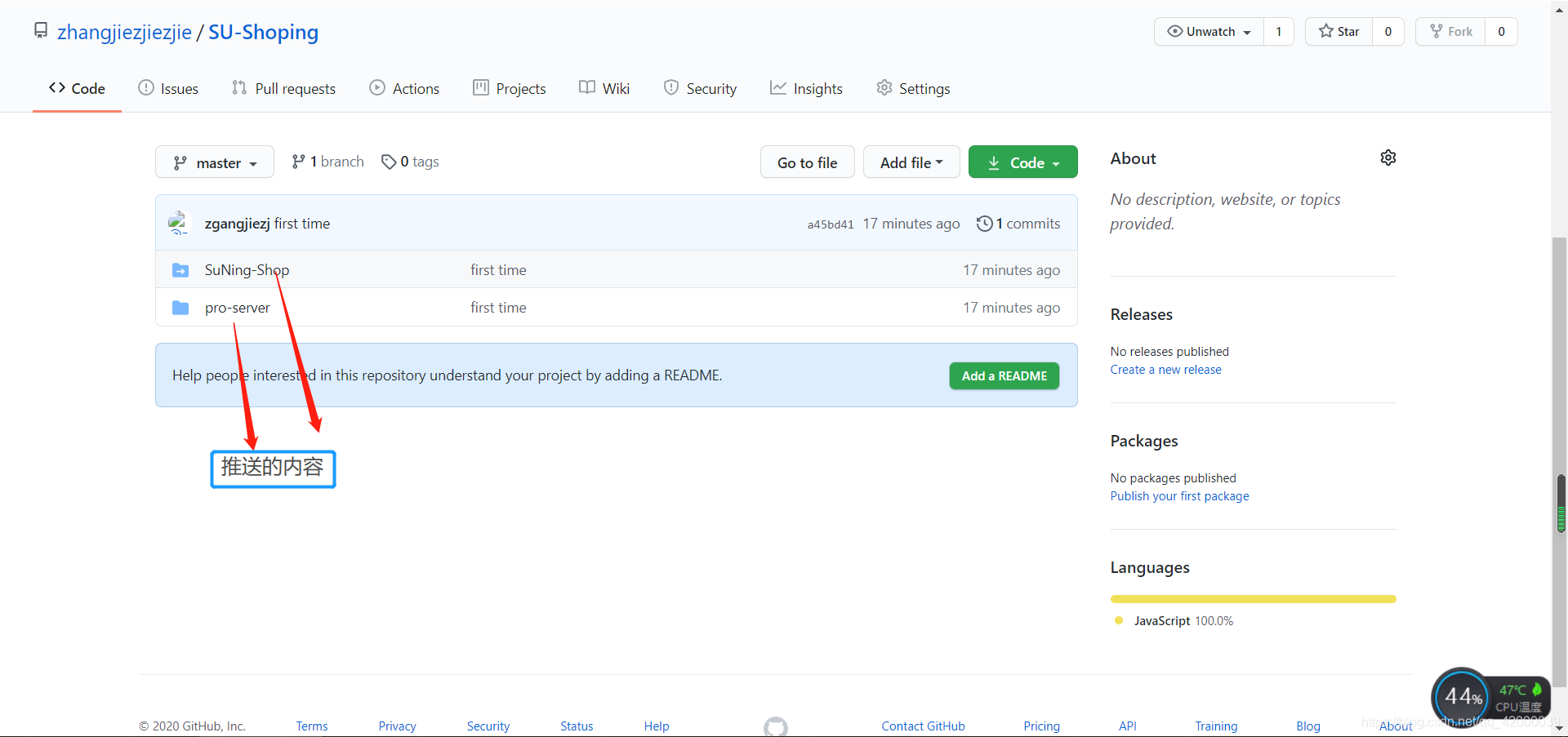The height and width of the screenshot is (737, 1568).
Task: Click the latest commit message first time
Action: click(302, 224)
